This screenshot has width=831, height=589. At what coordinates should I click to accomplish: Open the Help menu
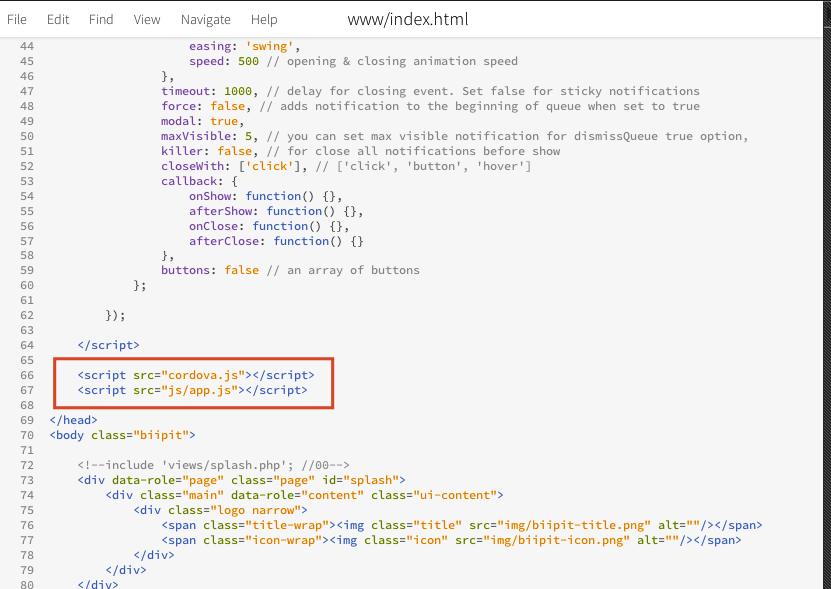click(264, 19)
